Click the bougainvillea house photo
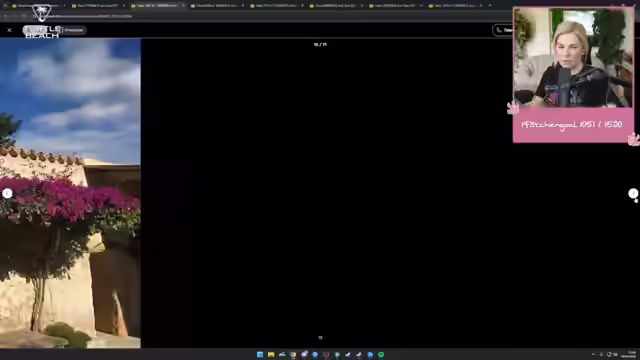The height and width of the screenshot is (360, 640). pyautogui.click(x=70, y=193)
